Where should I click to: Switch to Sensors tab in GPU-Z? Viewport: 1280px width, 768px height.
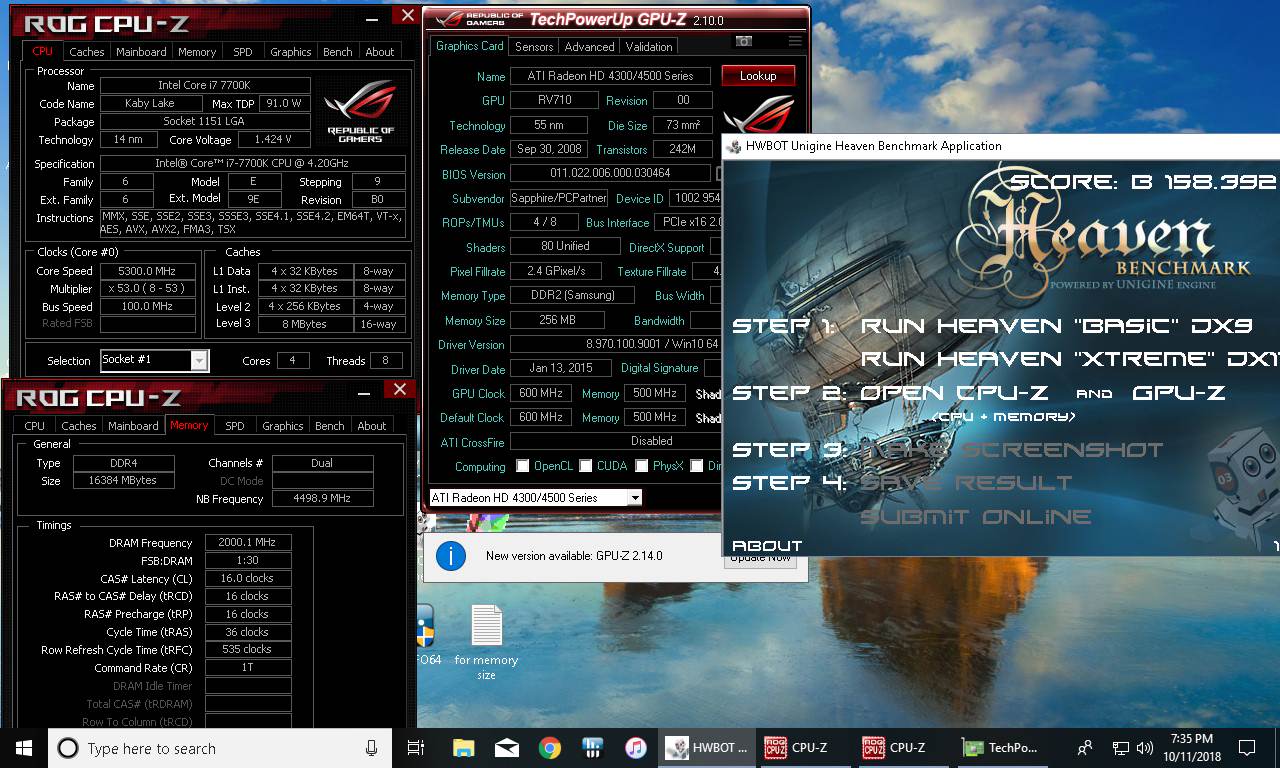pos(534,46)
